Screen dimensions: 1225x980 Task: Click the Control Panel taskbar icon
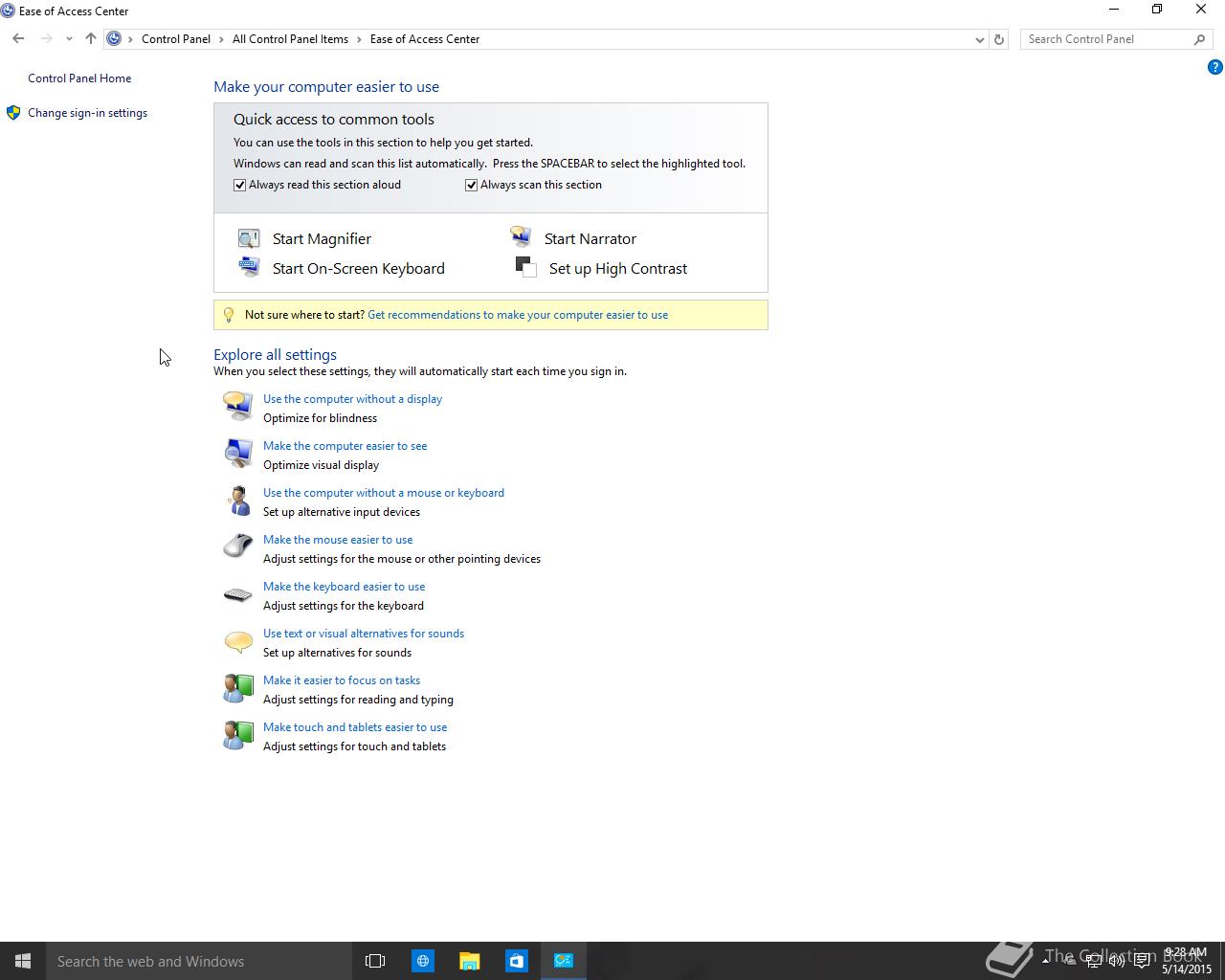tap(563, 961)
